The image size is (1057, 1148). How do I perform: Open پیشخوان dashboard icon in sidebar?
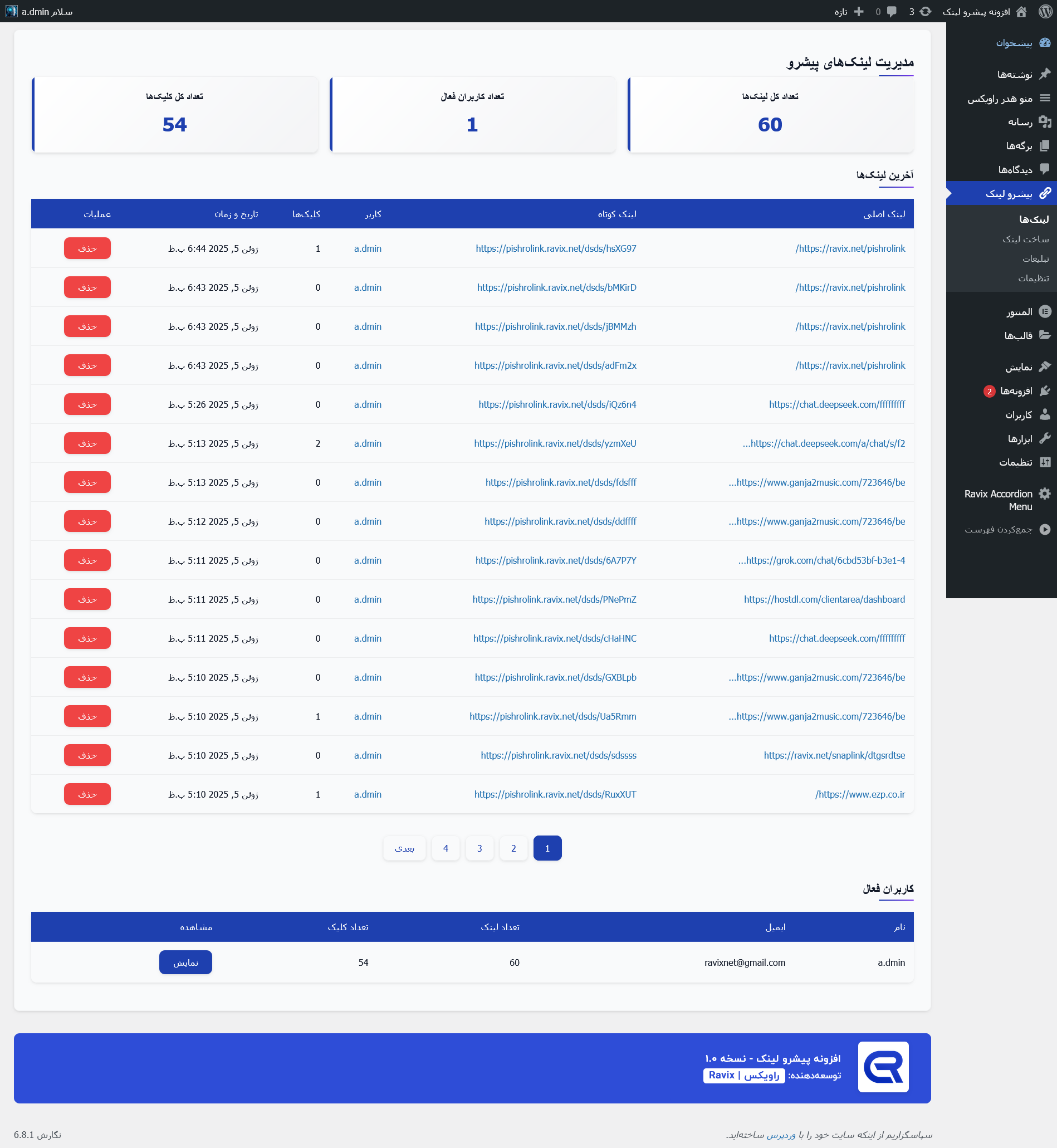tap(1045, 43)
